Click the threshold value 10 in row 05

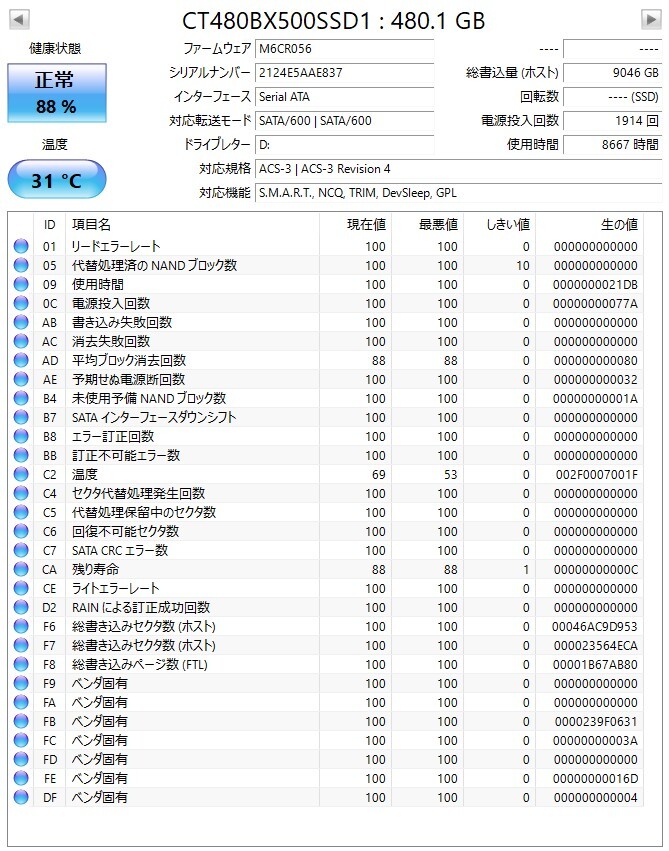pyautogui.click(x=523, y=265)
